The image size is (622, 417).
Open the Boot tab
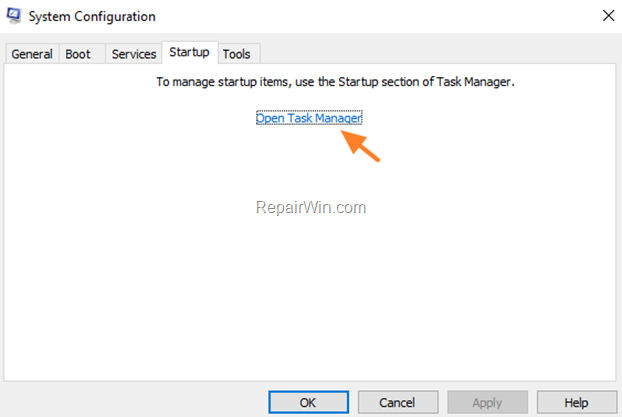[x=78, y=54]
